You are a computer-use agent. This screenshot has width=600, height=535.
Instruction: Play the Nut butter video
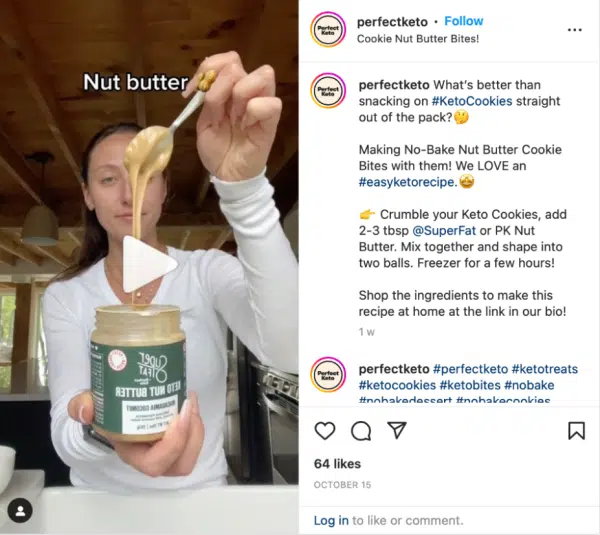coord(150,264)
